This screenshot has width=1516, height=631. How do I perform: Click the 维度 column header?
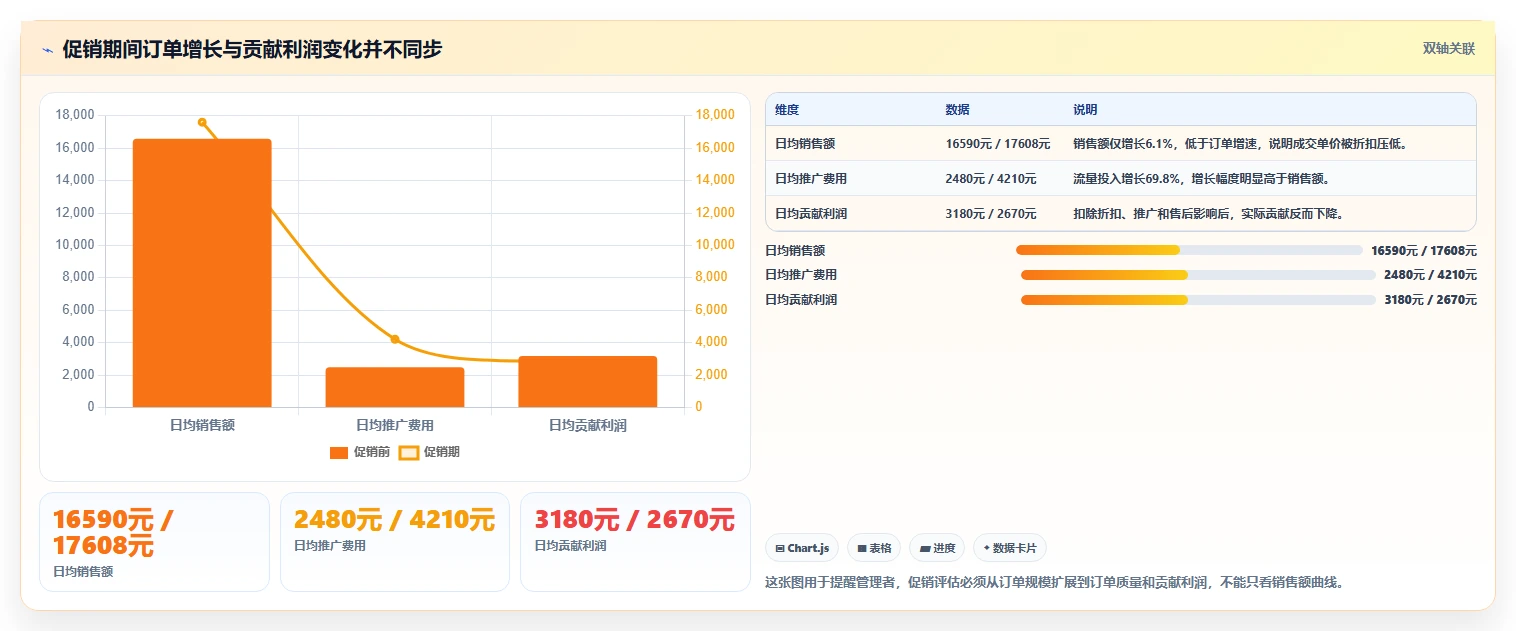(787, 110)
